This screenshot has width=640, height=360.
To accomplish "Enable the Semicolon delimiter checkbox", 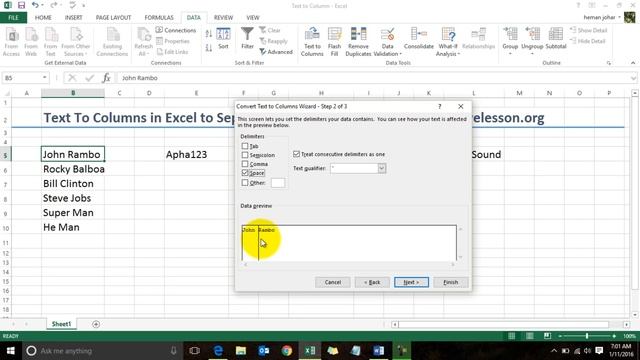I will pyautogui.click(x=245, y=155).
